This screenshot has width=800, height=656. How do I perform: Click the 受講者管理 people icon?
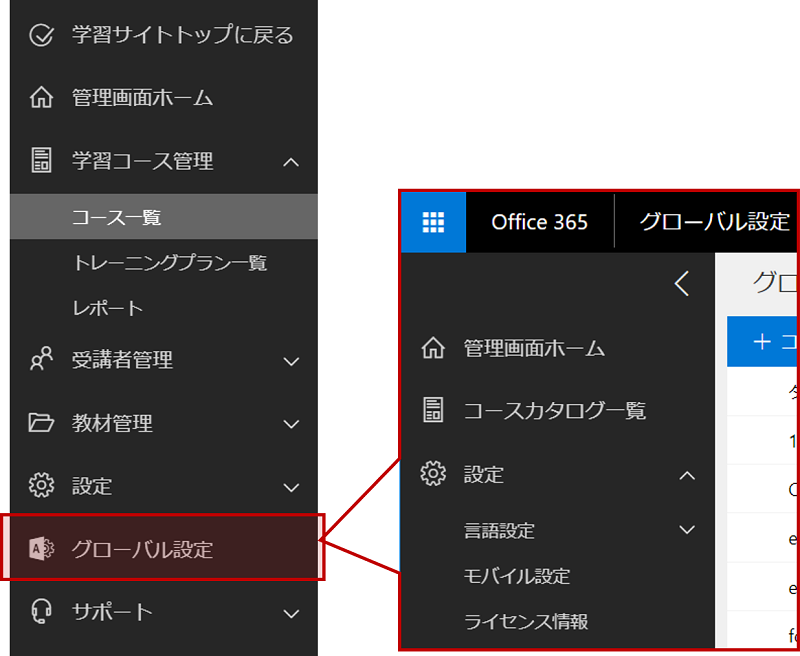pos(41,360)
